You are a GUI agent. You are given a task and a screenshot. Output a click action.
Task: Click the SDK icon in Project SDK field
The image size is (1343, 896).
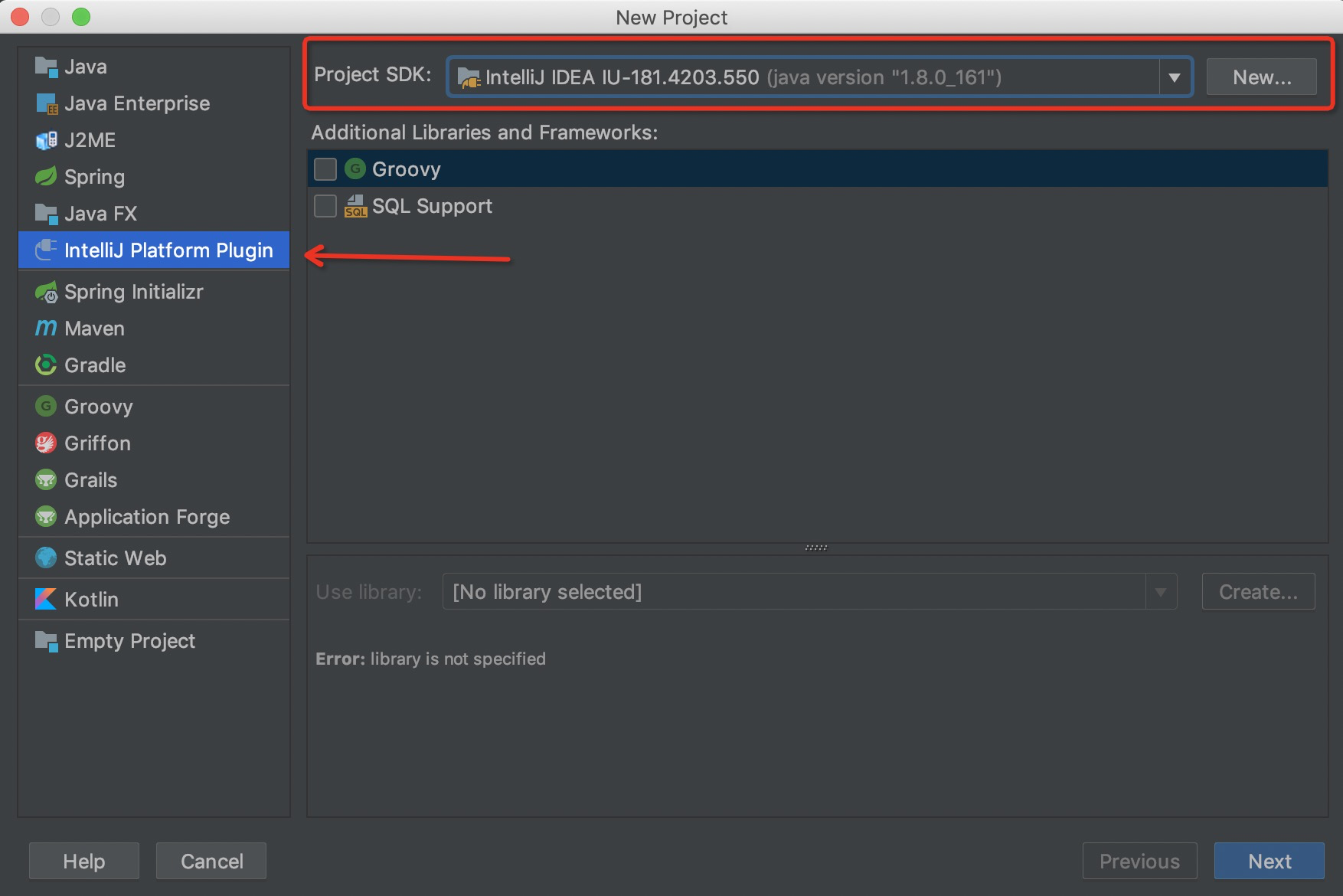pyautogui.click(x=468, y=77)
